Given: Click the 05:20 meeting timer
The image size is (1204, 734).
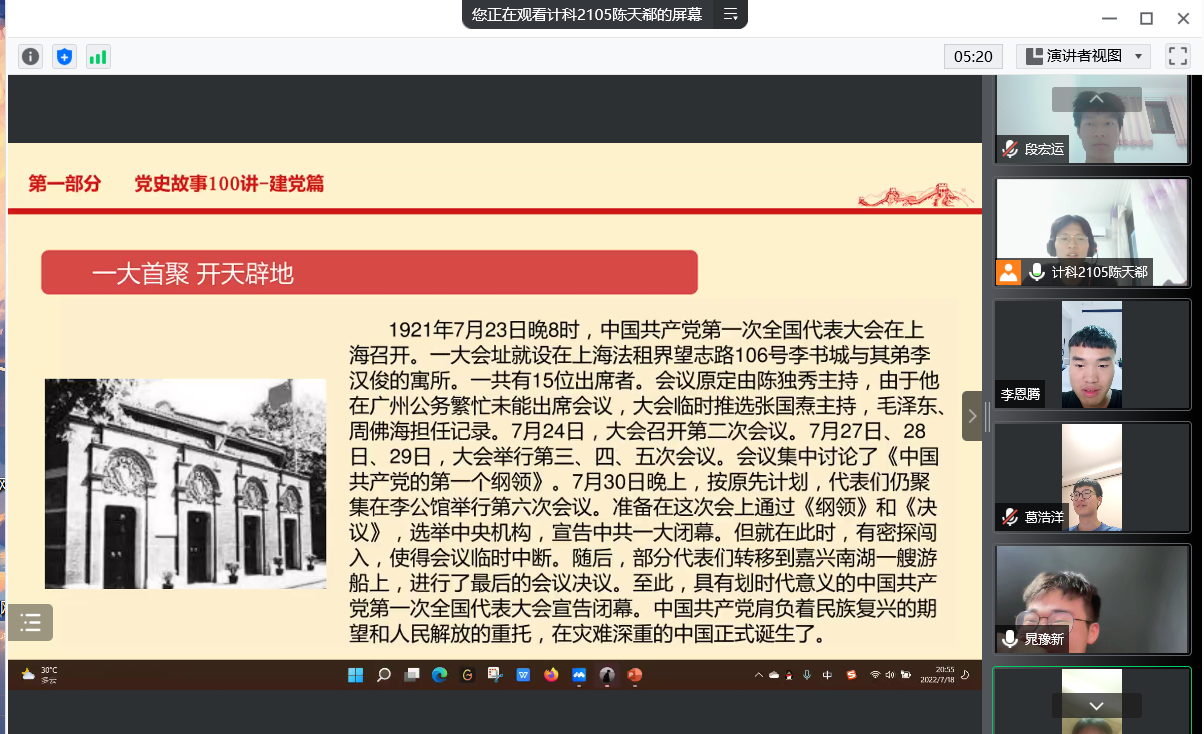Looking at the screenshot, I should click(973, 56).
